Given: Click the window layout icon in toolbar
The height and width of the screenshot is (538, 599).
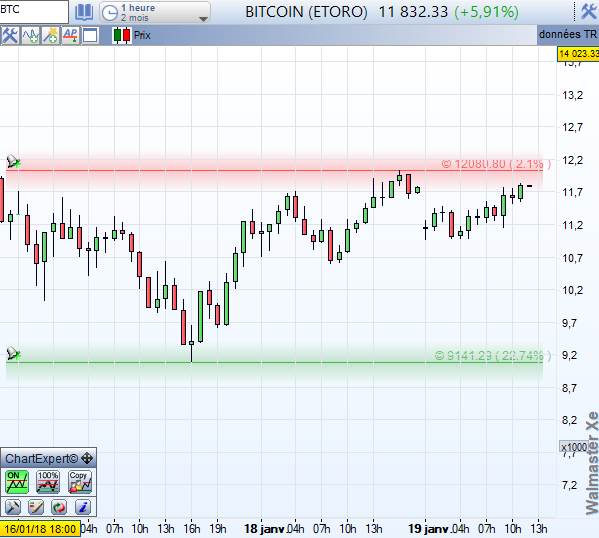Looking at the screenshot, I should click(90, 36).
